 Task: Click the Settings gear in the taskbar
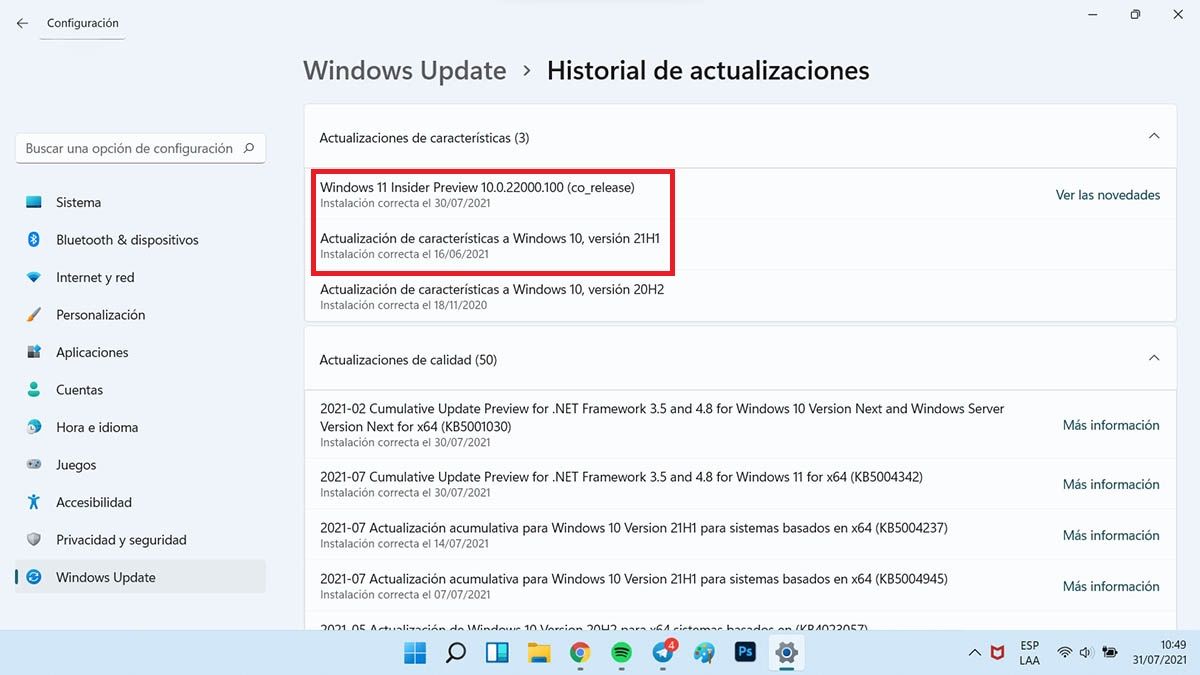coord(787,653)
